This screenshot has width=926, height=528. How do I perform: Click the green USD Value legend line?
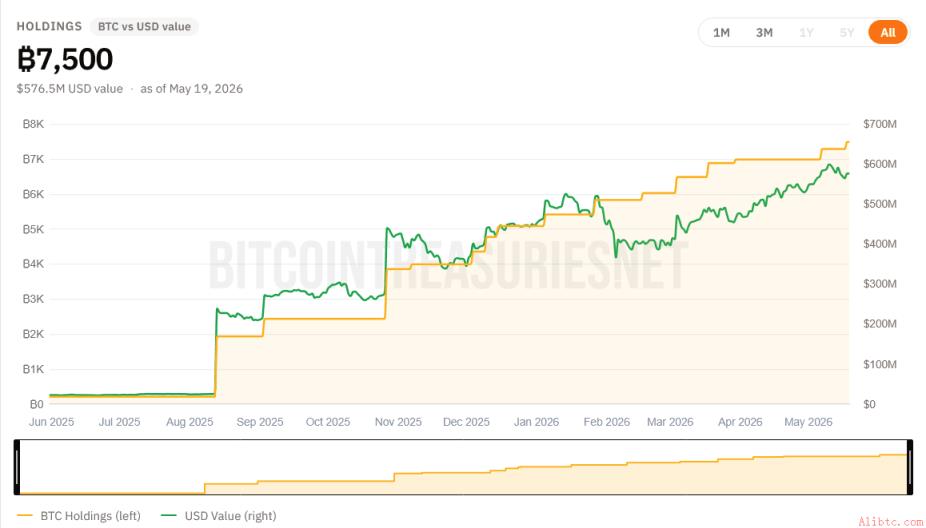(169, 516)
